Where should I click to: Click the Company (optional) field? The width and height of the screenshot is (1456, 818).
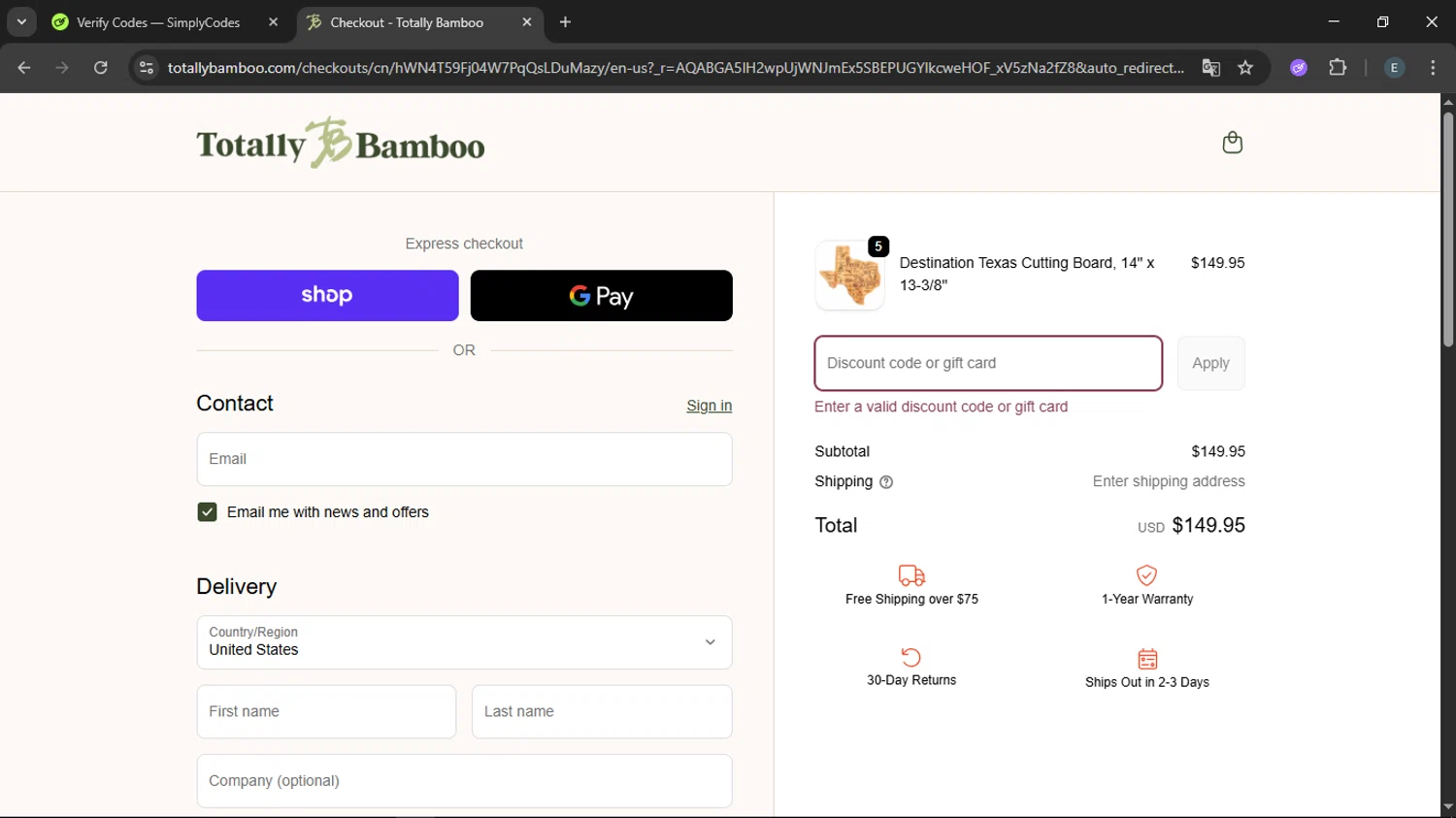464,781
